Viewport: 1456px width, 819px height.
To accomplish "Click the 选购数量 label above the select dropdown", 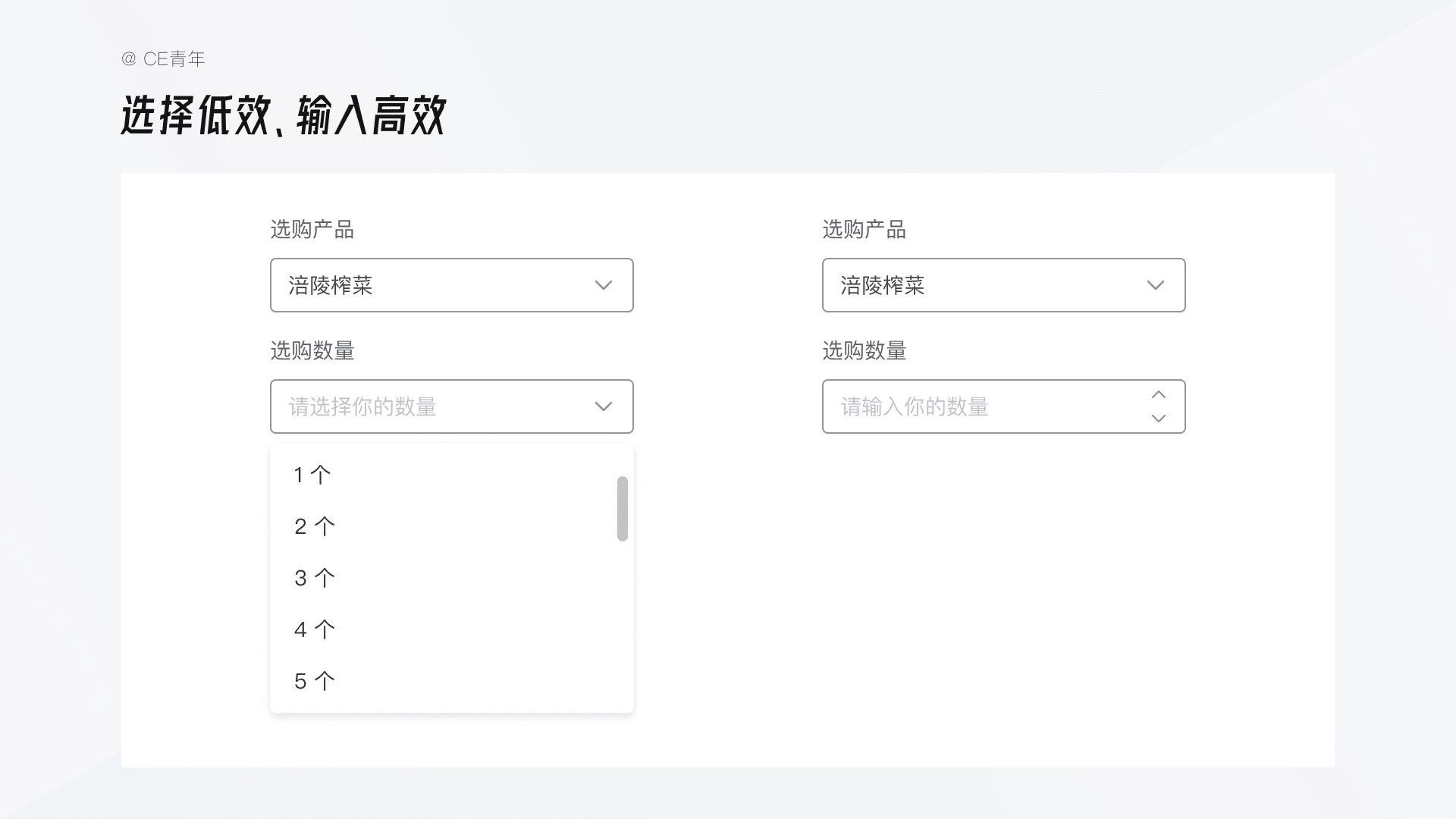I will pos(312,351).
